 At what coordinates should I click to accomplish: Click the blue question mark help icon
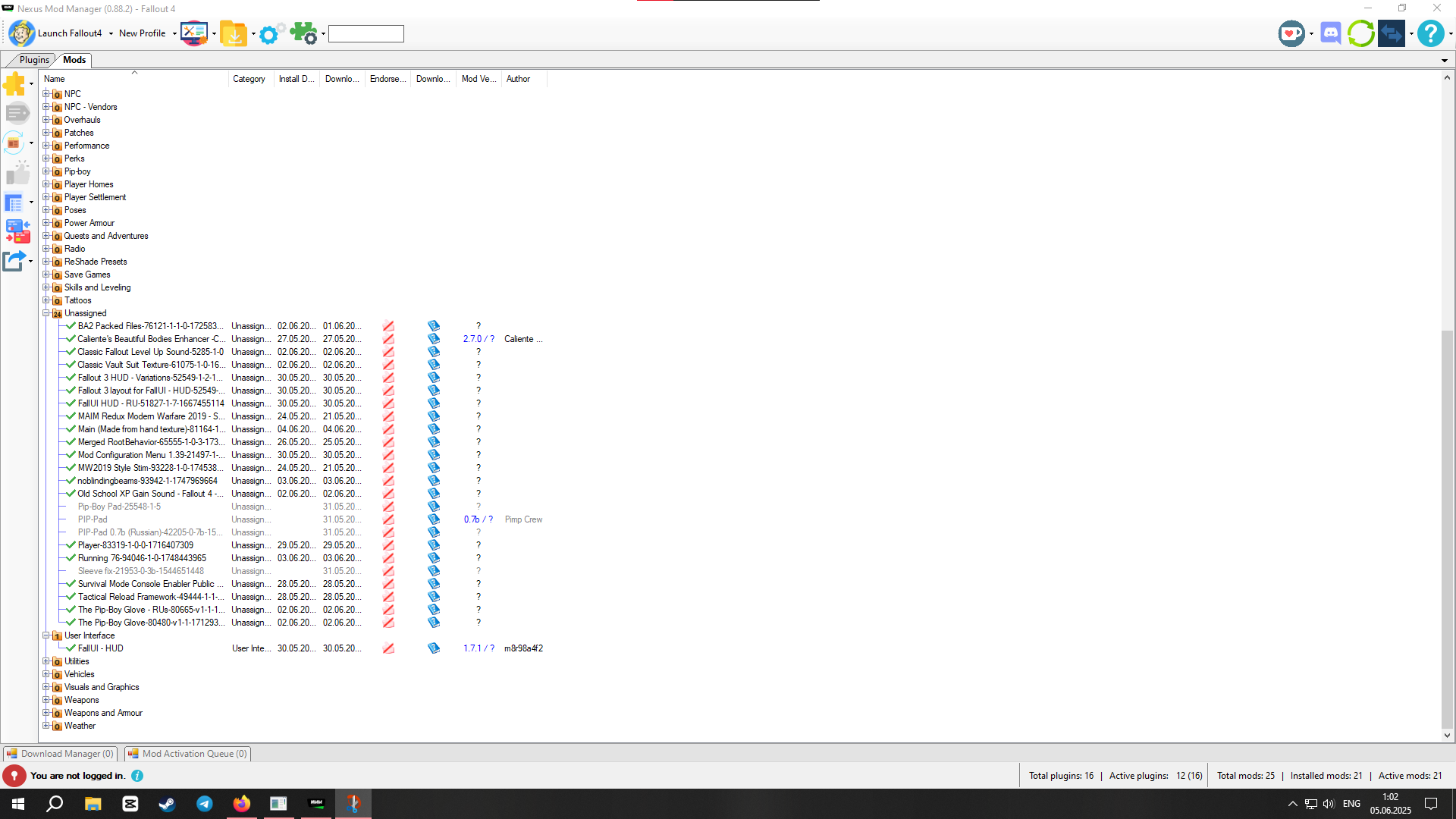pyautogui.click(x=1430, y=33)
